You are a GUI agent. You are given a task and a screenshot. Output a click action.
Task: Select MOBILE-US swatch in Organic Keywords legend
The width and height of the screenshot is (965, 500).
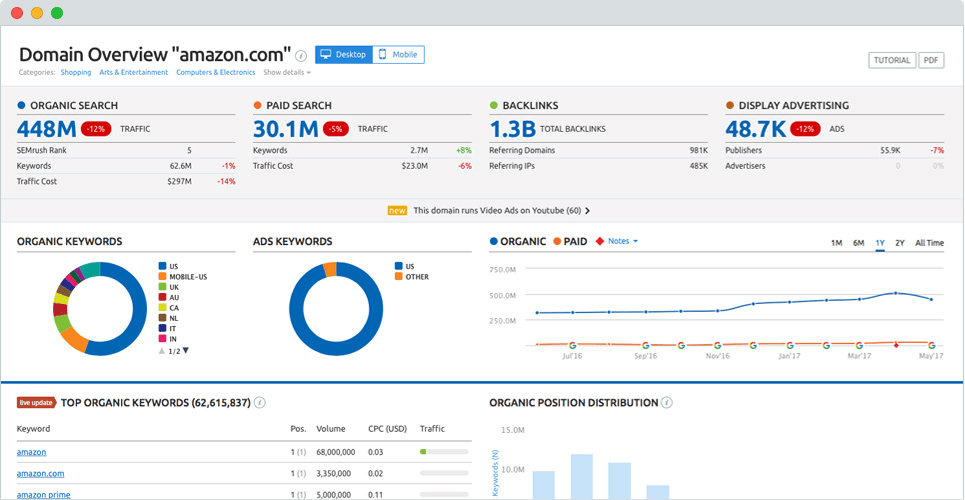pyautogui.click(x=162, y=276)
